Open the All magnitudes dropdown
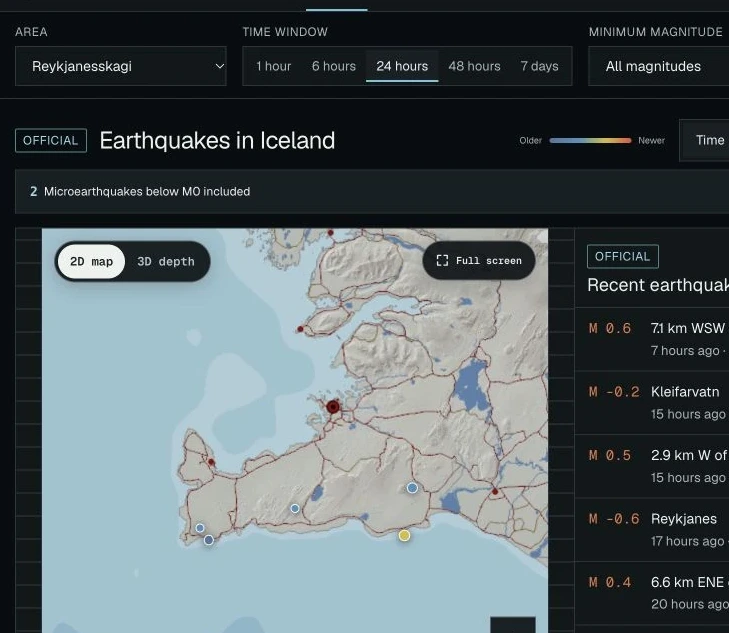This screenshot has height=633, width=729. [x=658, y=66]
